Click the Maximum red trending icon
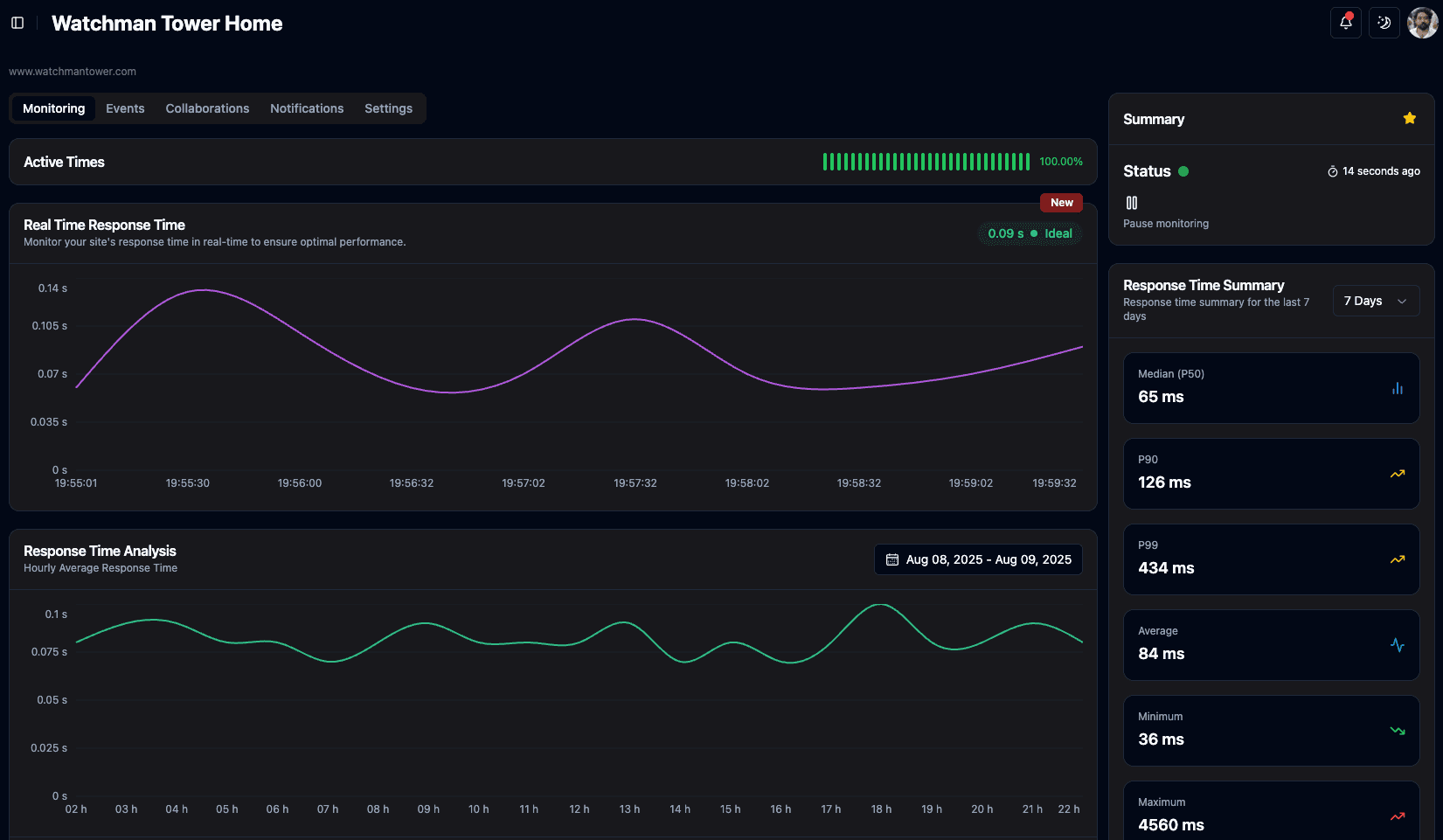This screenshot has height=840, width=1443. pyautogui.click(x=1397, y=816)
